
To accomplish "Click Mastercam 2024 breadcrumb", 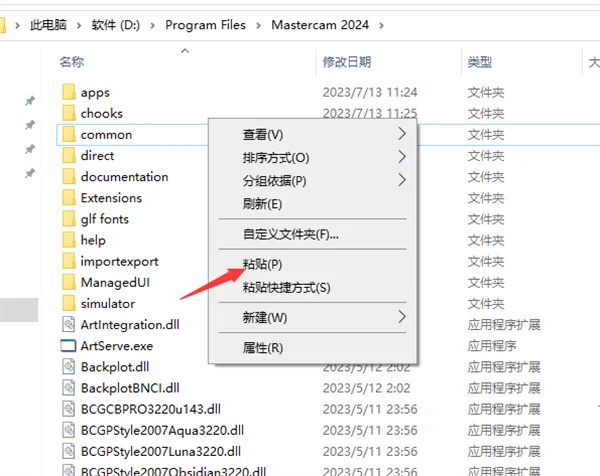I will pyautogui.click(x=320, y=25).
